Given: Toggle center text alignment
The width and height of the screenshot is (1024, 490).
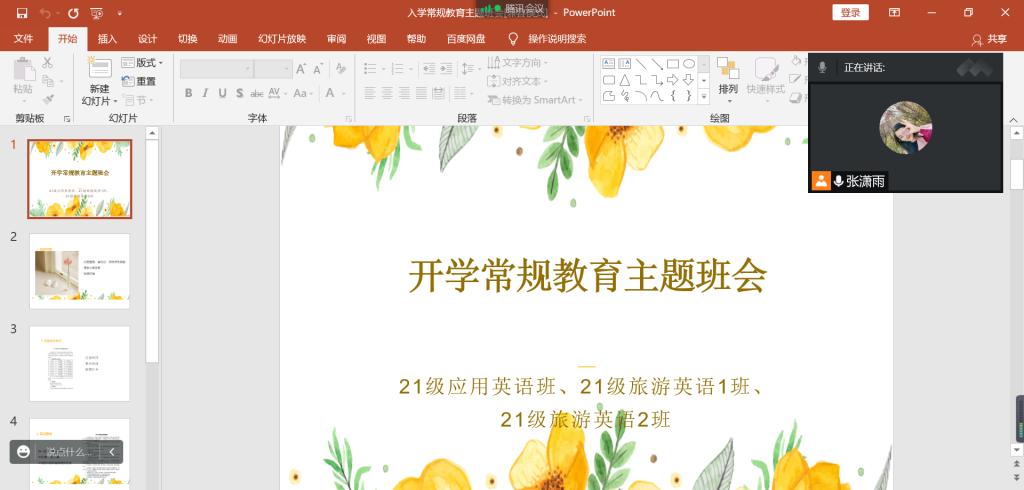Looking at the screenshot, I should [x=387, y=93].
